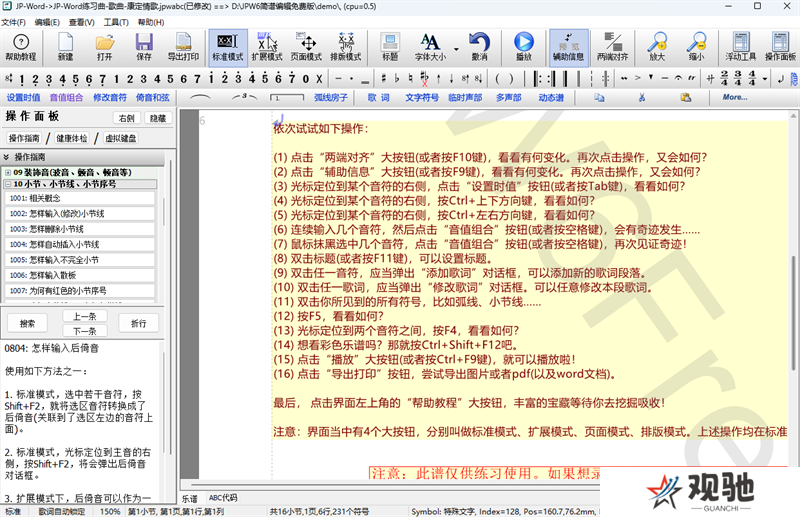
Task: Create a new score with 新建
Action: pyautogui.click(x=65, y=47)
